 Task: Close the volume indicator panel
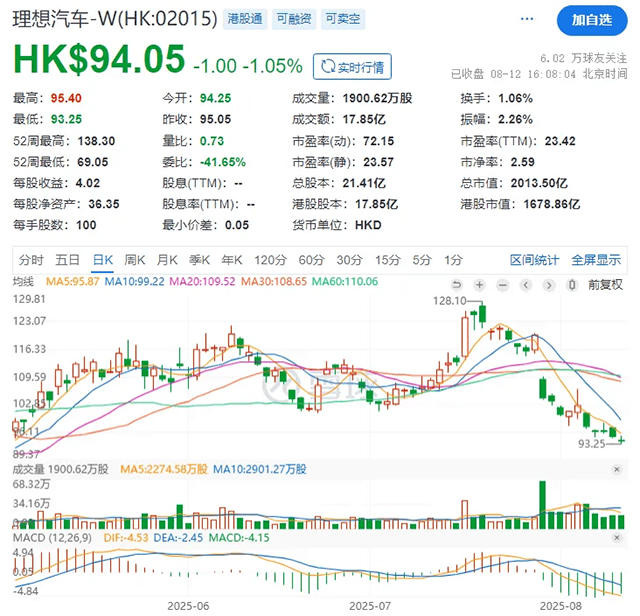click(x=617, y=469)
